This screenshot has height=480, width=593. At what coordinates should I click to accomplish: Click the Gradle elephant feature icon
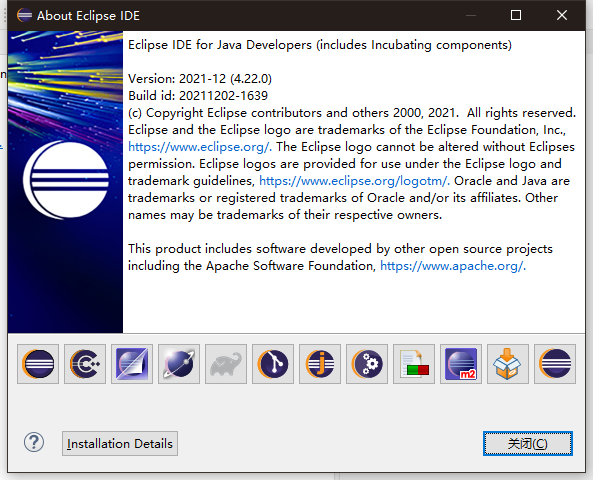point(226,364)
